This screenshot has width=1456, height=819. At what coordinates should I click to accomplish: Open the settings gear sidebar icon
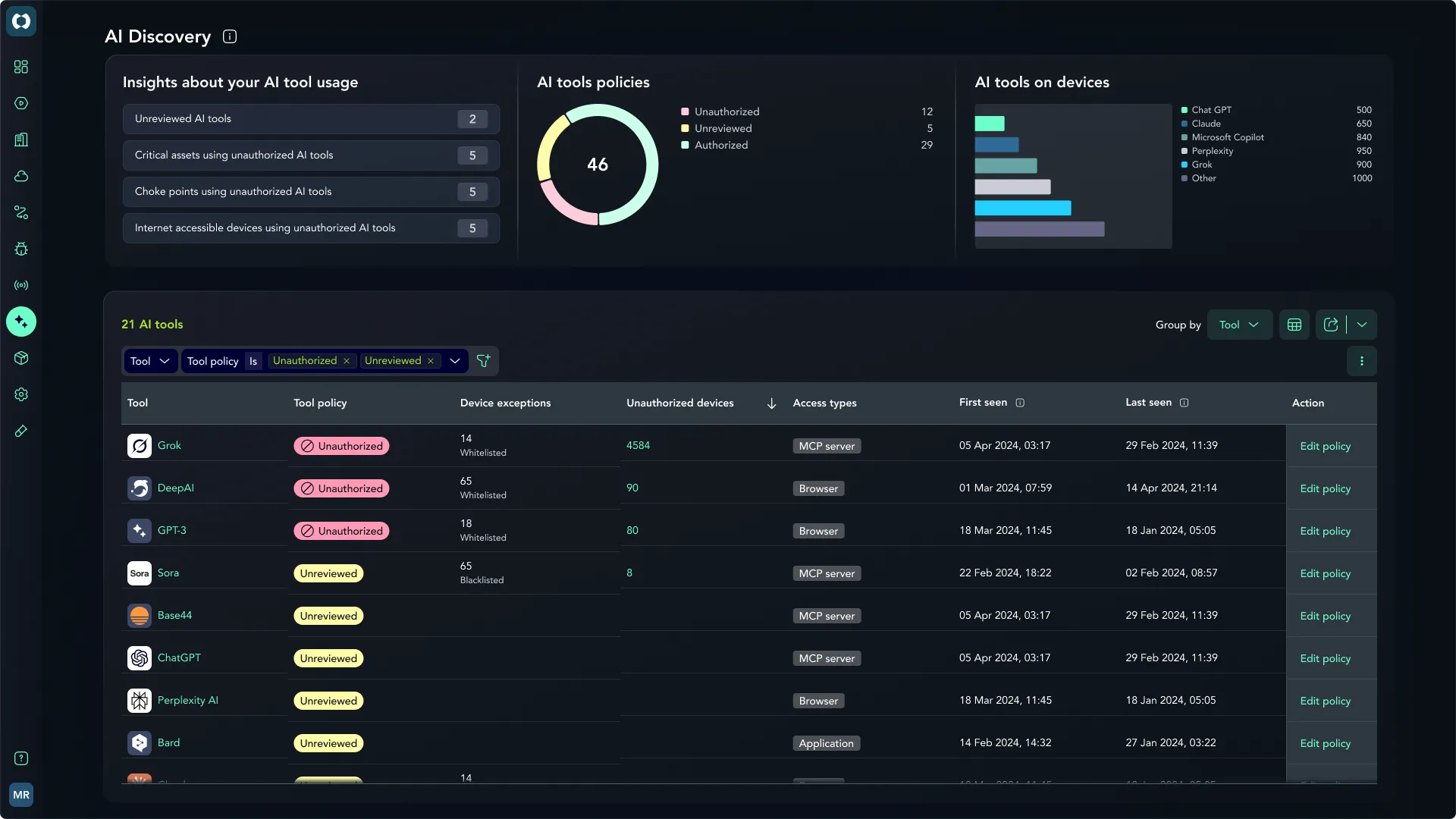point(21,394)
